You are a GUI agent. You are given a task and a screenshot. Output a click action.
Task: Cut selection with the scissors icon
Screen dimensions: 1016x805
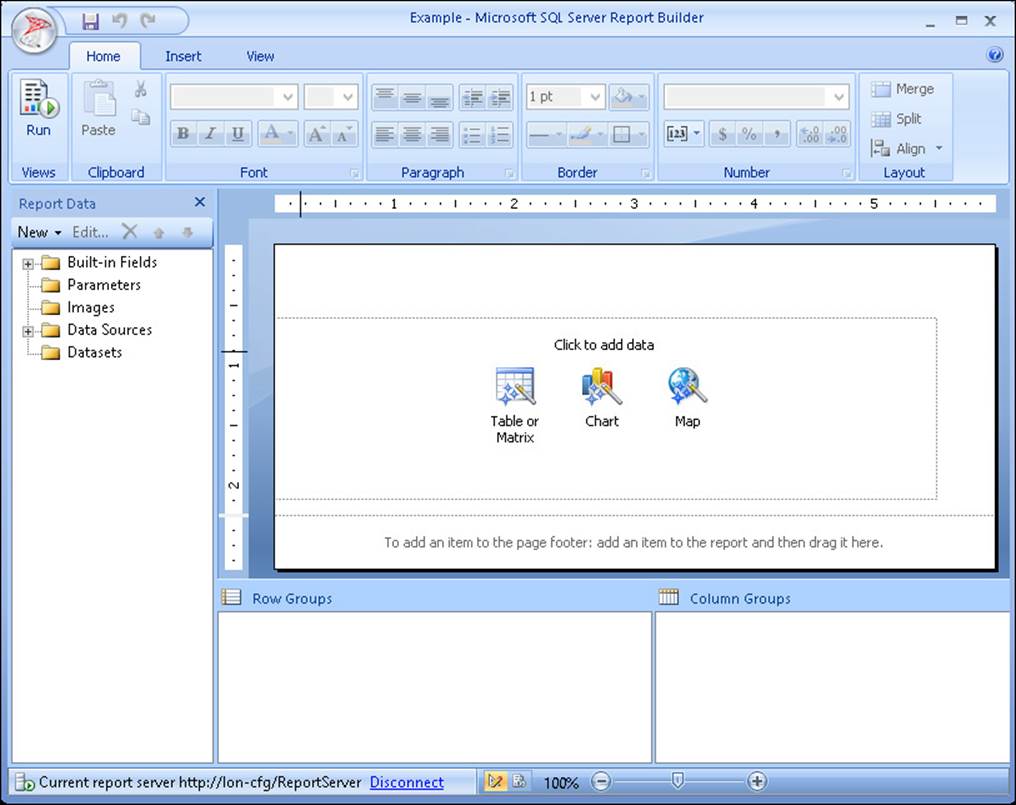(x=141, y=89)
